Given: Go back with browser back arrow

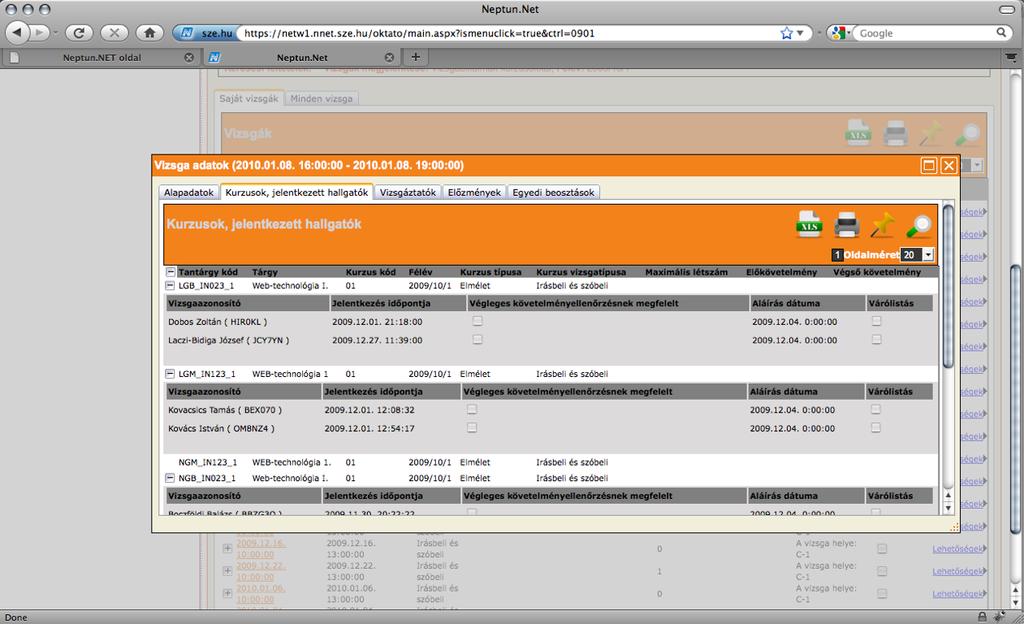Looking at the screenshot, I should click(x=18, y=32).
